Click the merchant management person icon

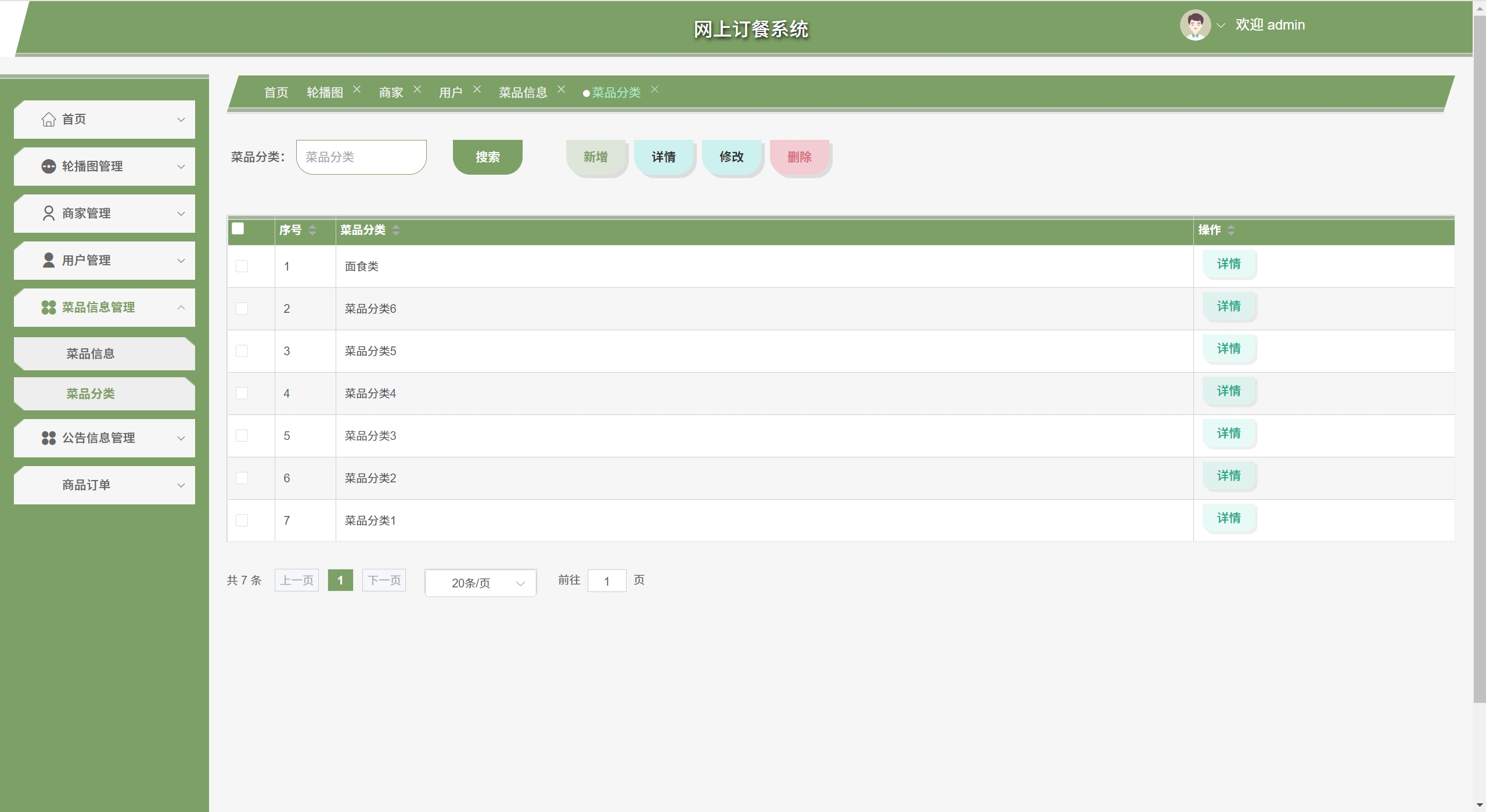49,214
